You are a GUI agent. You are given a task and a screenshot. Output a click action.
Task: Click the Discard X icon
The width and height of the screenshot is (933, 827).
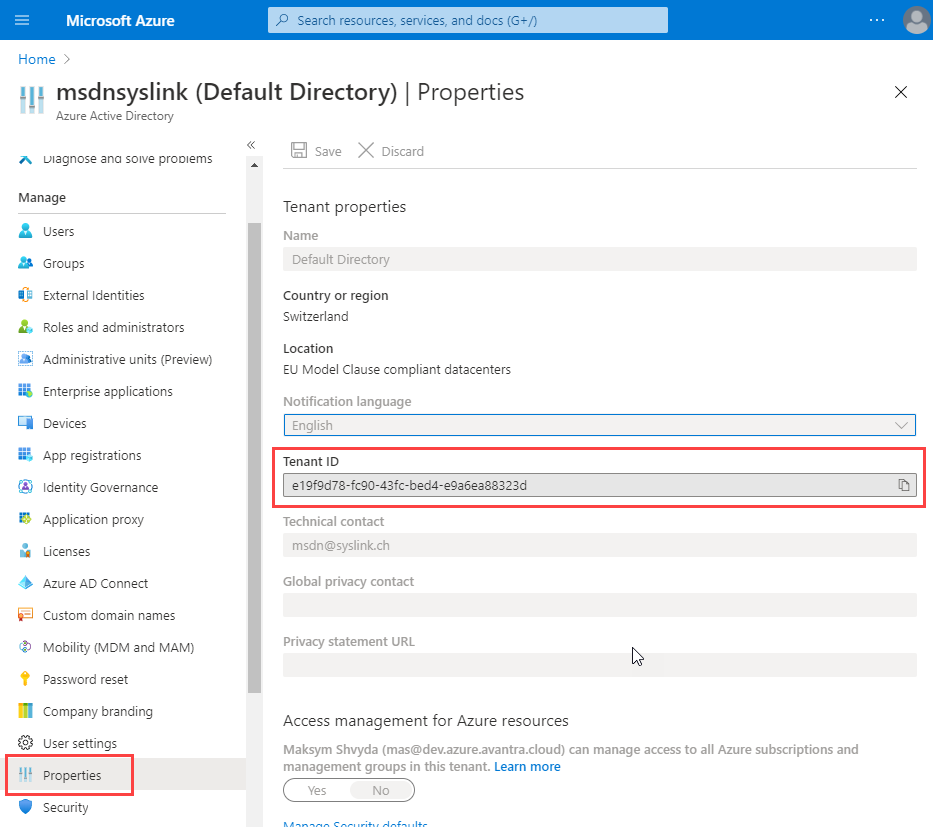coord(366,150)
